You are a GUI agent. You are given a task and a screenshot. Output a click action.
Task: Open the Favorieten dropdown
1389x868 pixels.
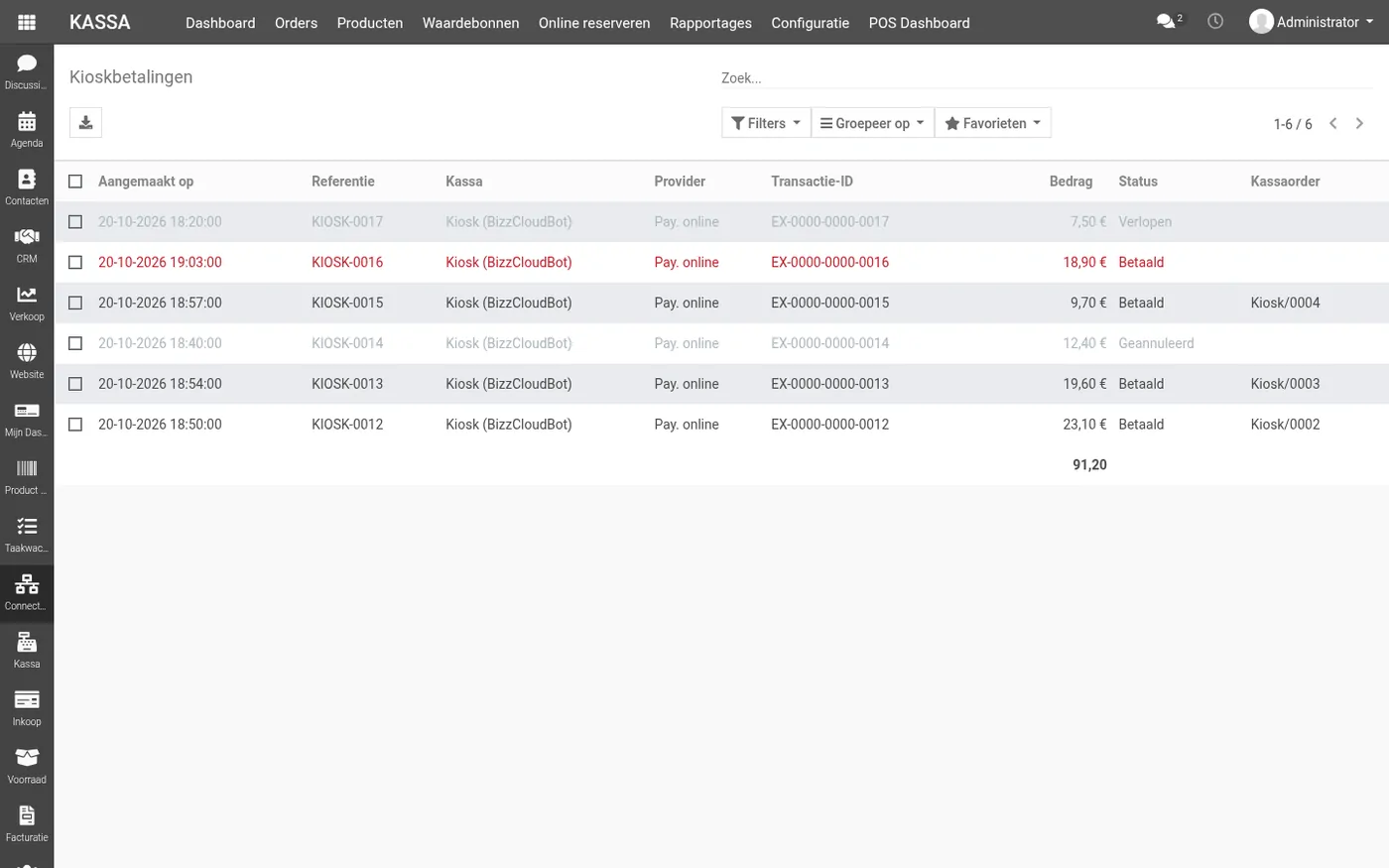pos(993,123)
